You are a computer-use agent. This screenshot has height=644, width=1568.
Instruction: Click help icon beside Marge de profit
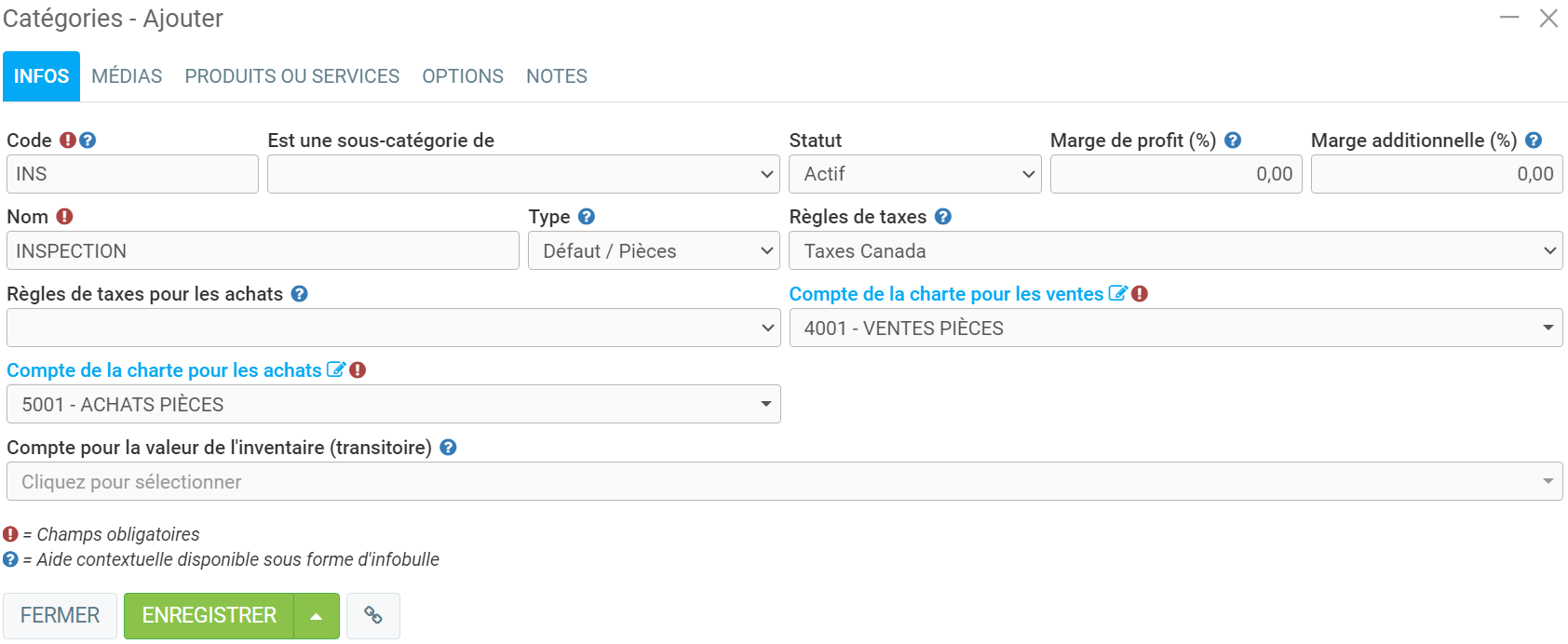point(1233,141)
